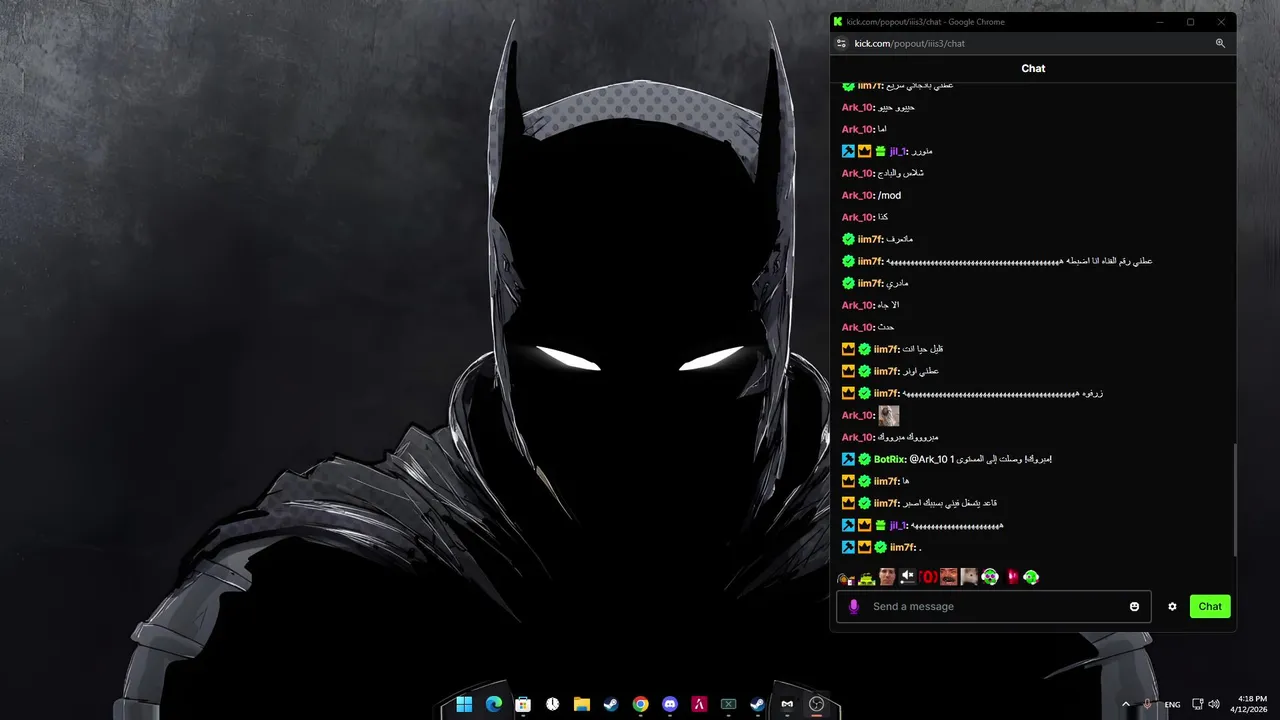Open the volume speaker icon in tray

pyautogui.click(x=1213, y=704)
